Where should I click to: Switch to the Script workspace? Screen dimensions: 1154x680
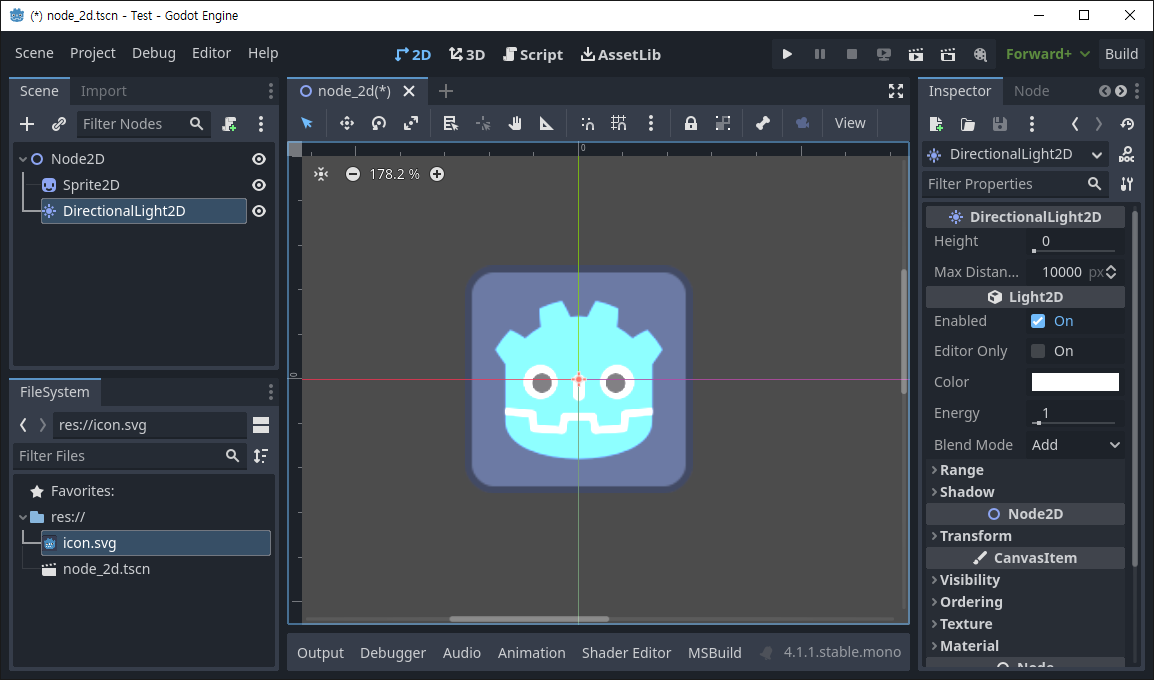[x=532, y=54]
